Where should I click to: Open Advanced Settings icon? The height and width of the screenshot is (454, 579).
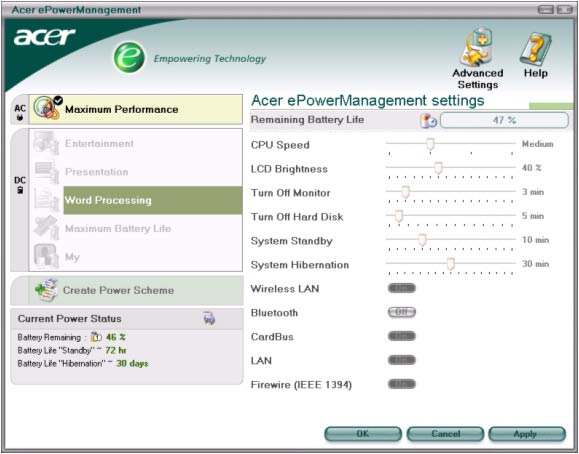(478, 47)
